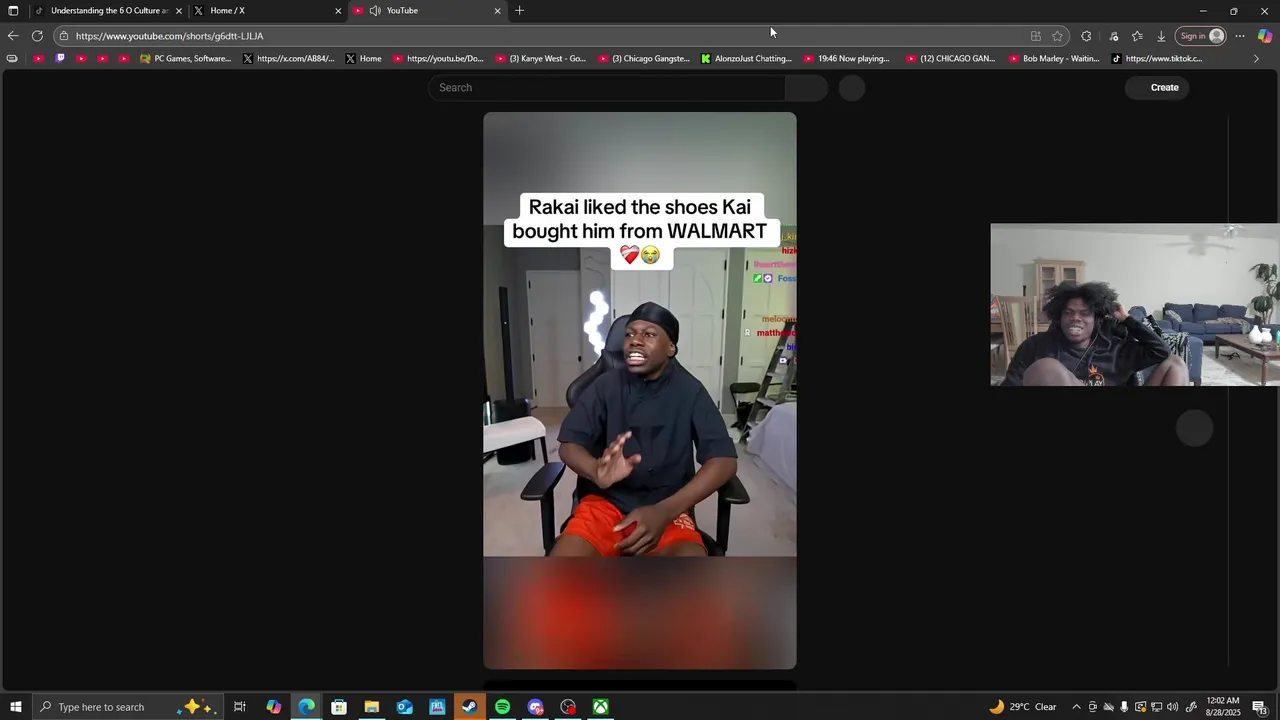Open the Favorites list icon in toolbar

1137,36
